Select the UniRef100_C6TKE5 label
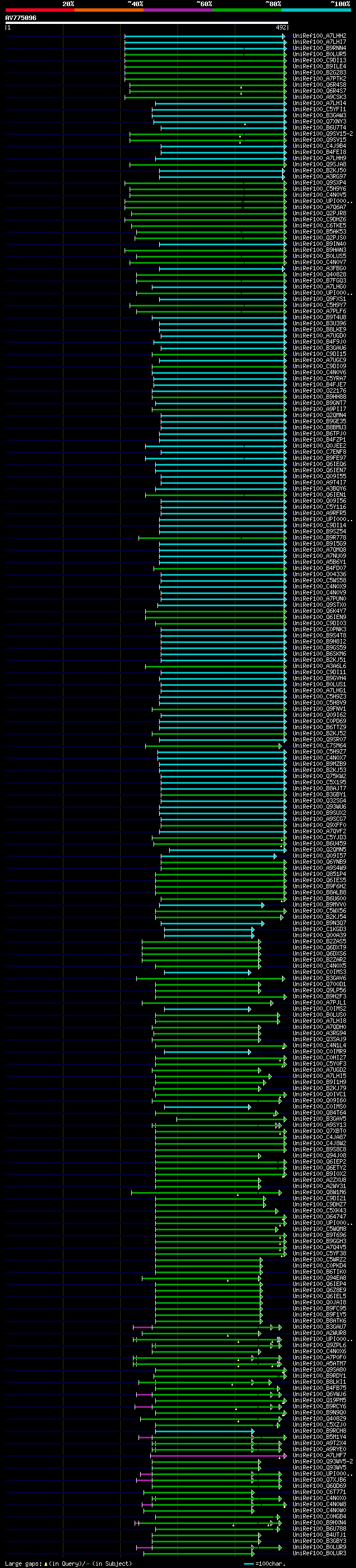The height and width of the screenshot is (1568, 356). point(319,226)
